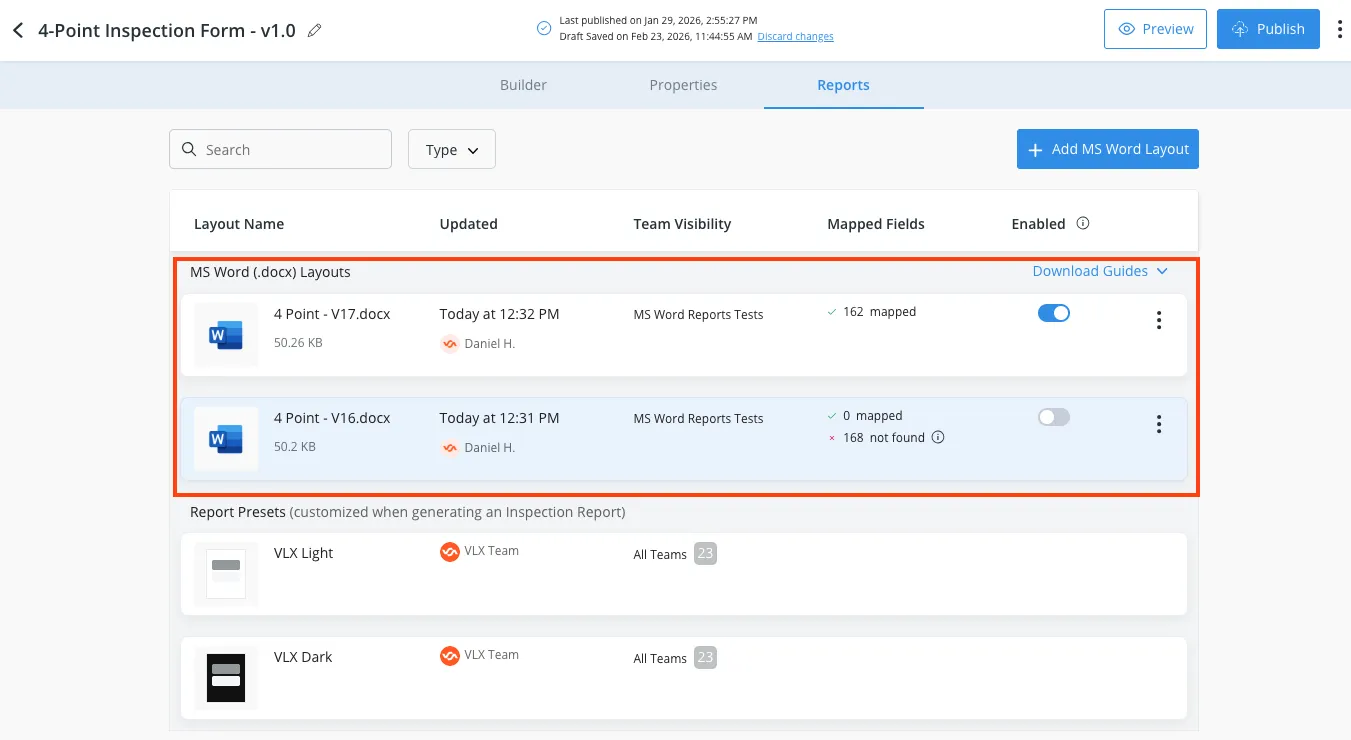Click the Discard changes link
This screenshot has width=1351, height=740.
(x=795, y=37)
